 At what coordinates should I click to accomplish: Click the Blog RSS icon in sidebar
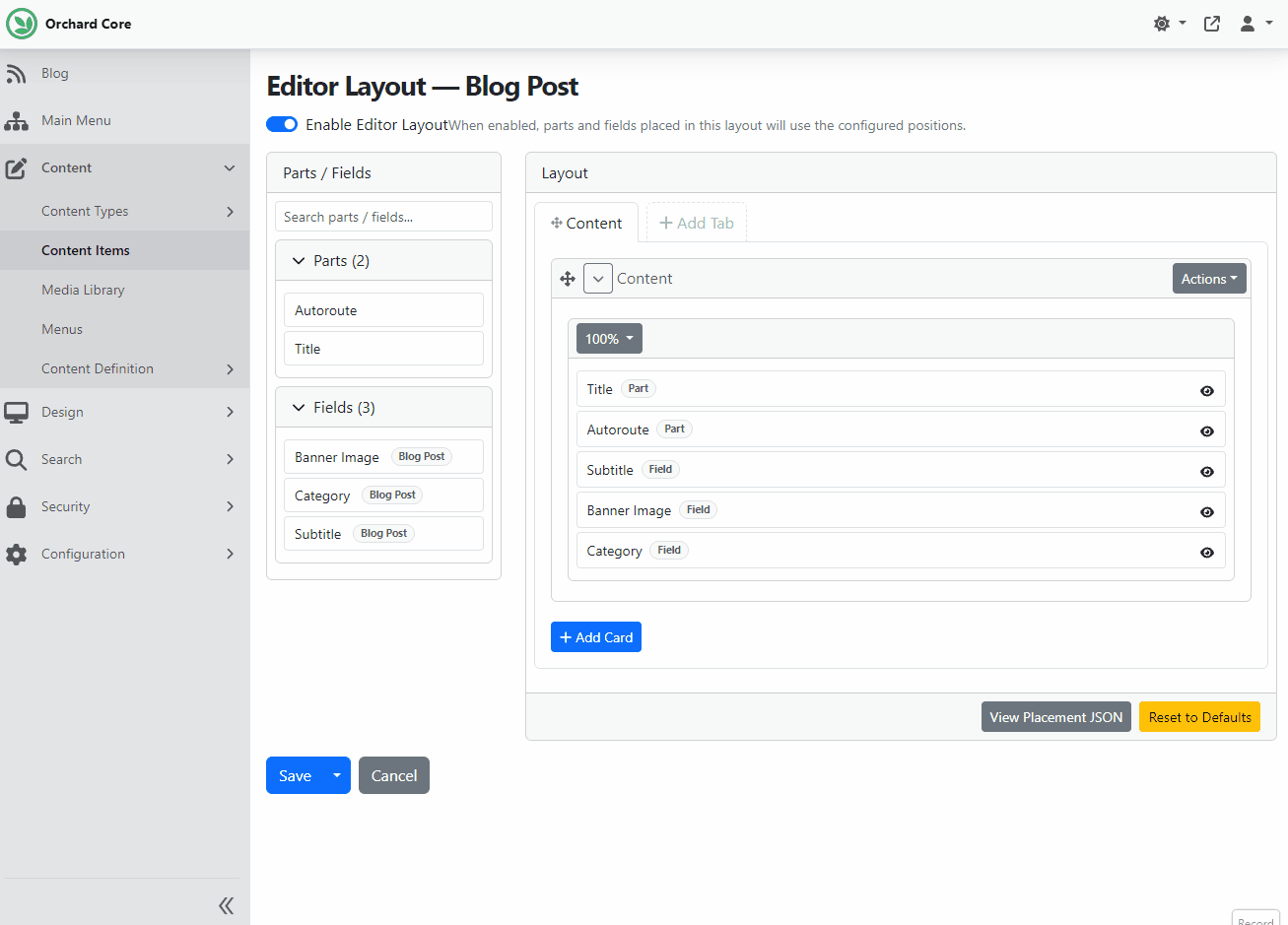[16, 74]
